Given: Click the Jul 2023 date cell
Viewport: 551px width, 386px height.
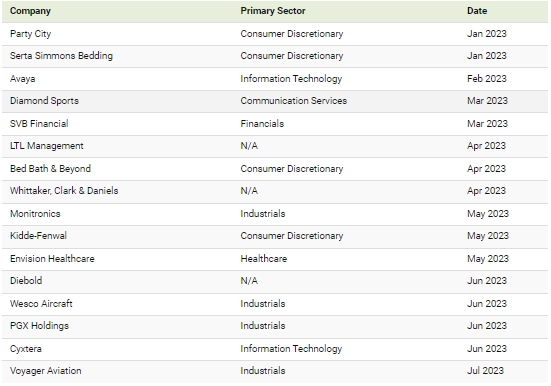Looking at the screenshot, I should [x=485, y=371].
